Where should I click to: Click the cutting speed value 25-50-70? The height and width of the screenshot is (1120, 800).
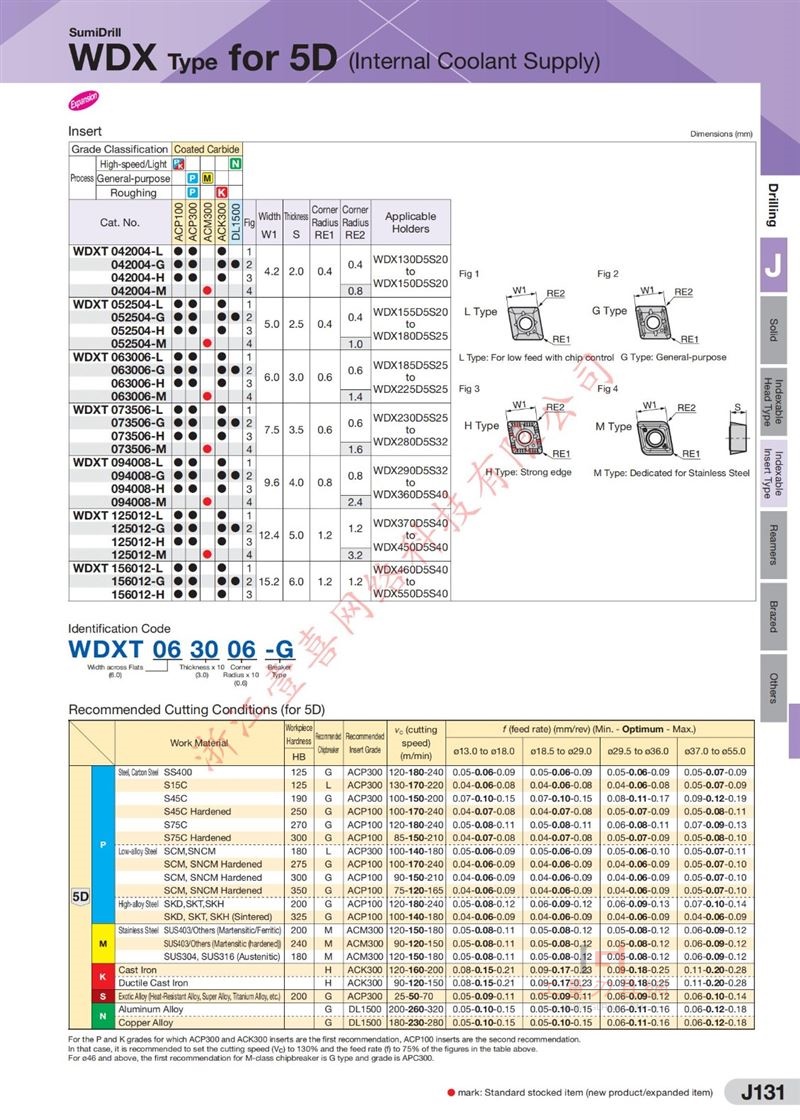click(416, 996)
